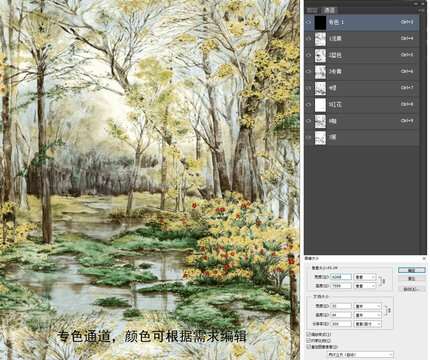The height and width of the screenshot is (360, 430).
Task: Select the channel named 1浅黄
Action: (x=362, y=39)
